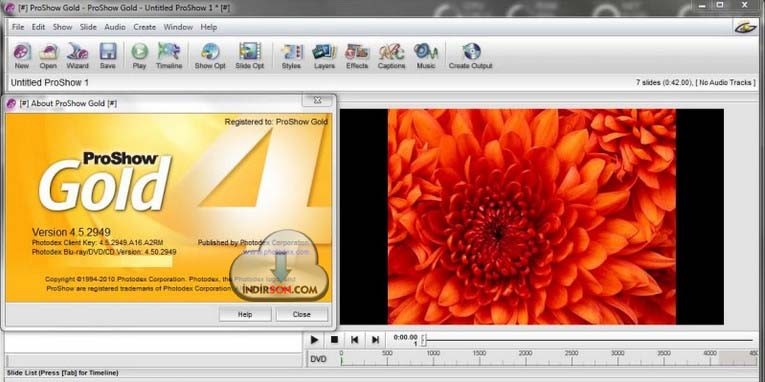Jump to previous slide in preview
765x382 pixels.
(x=355, y=340)
